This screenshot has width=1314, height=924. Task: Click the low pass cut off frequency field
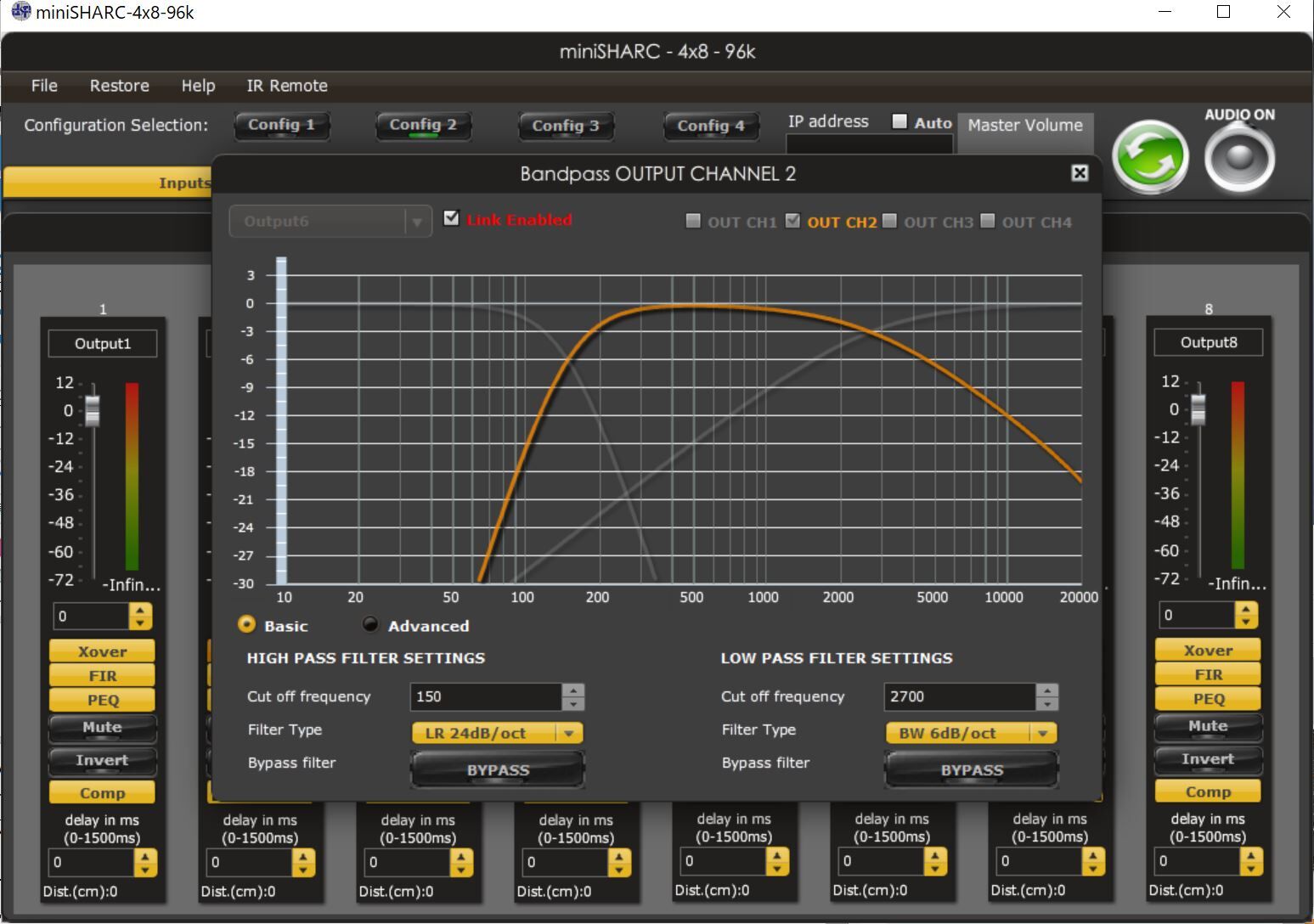click(960, 696)
